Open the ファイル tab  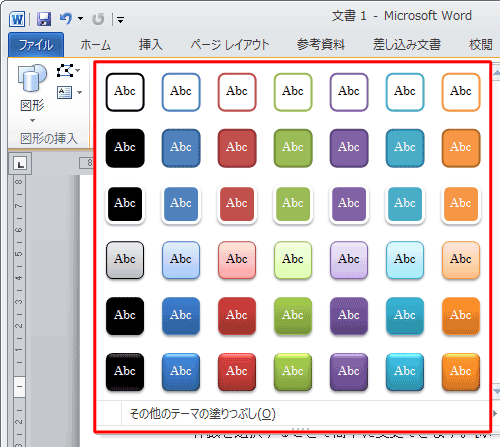[36, 45]
